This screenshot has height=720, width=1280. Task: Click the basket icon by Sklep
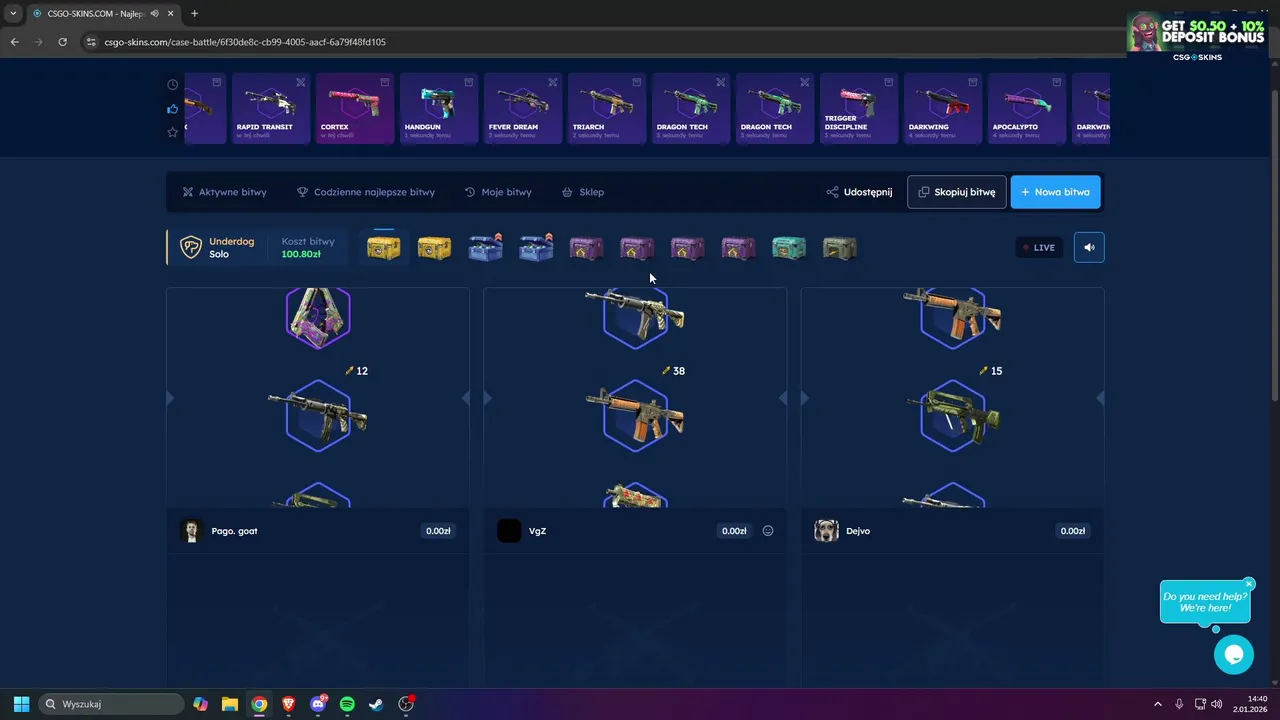(x=567, y=192)
